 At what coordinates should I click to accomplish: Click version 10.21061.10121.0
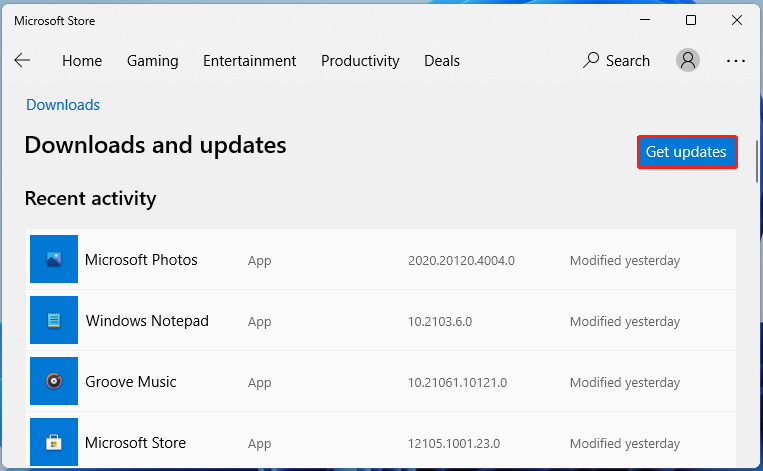(457, 383)
